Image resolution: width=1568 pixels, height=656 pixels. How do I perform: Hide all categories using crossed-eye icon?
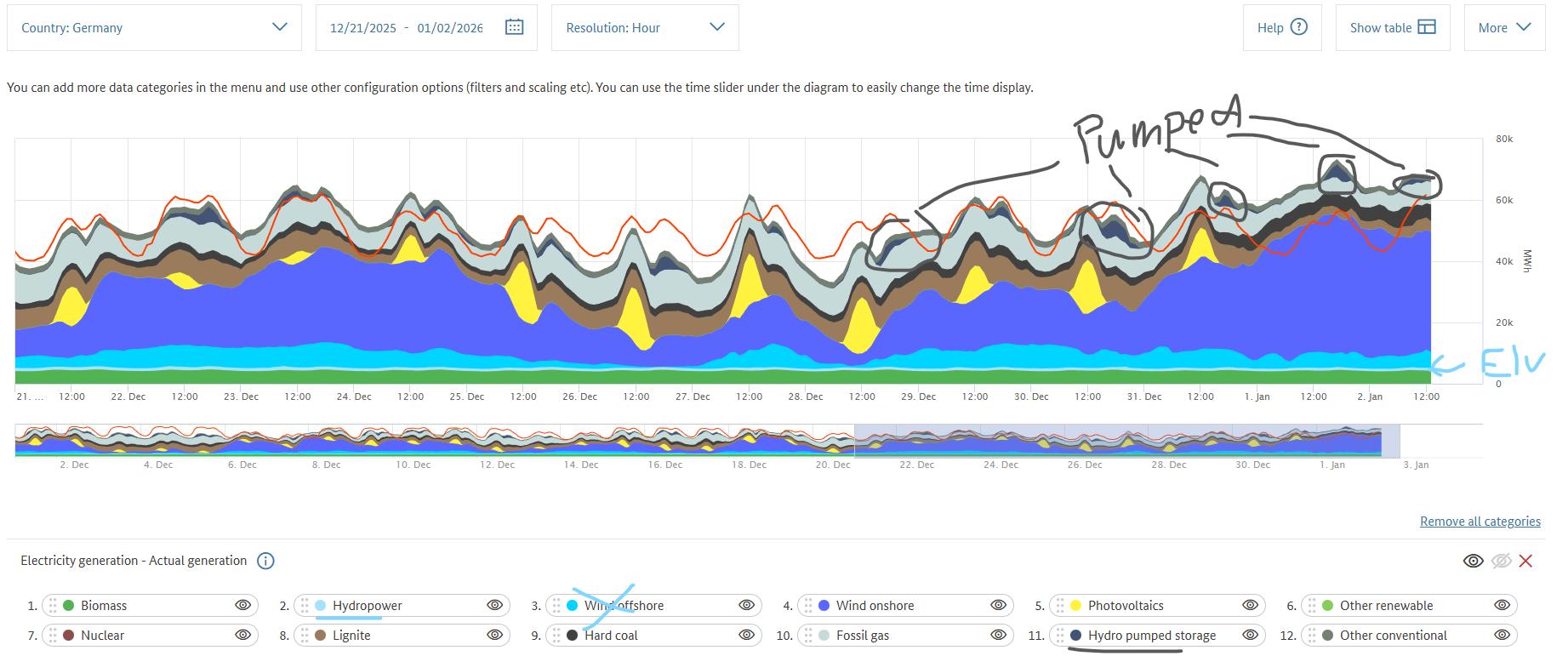tap(1501, 561)
